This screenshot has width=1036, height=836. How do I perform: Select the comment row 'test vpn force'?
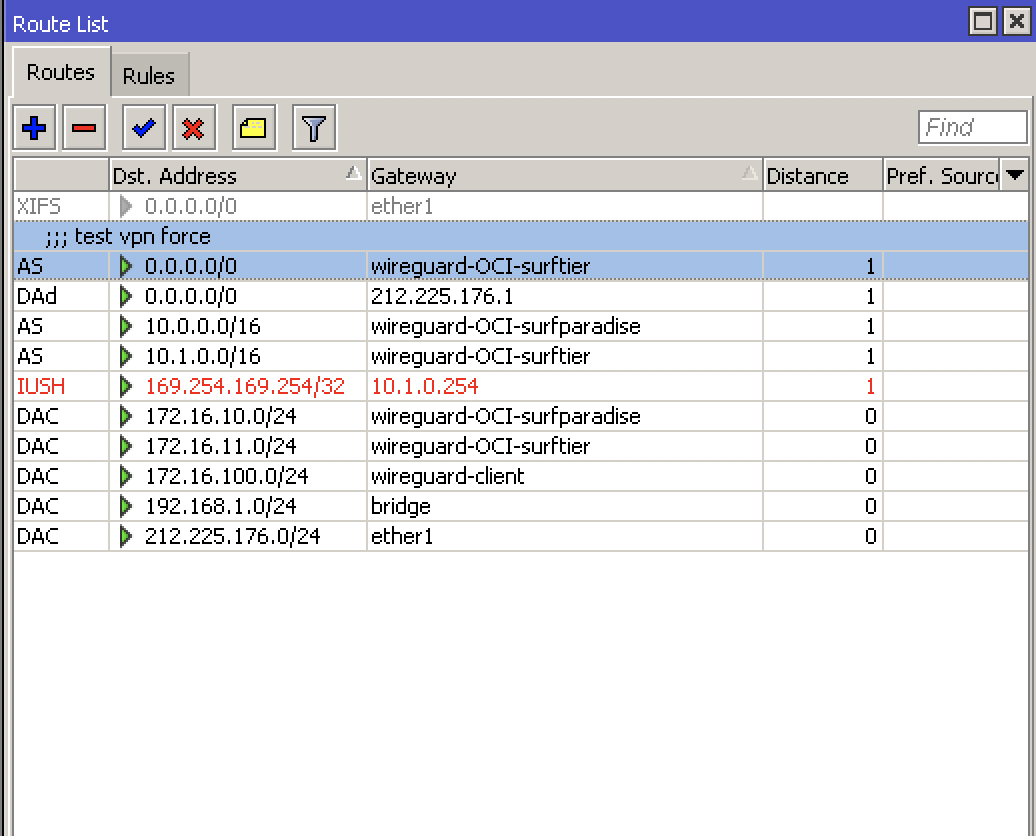point(521,236)
